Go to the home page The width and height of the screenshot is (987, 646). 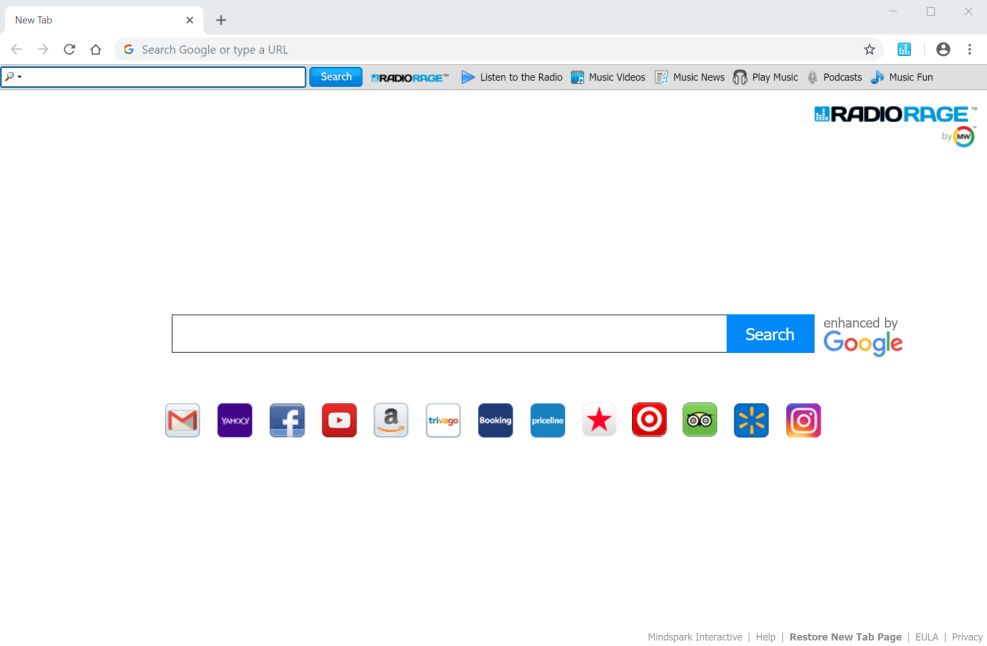point(96,49)
